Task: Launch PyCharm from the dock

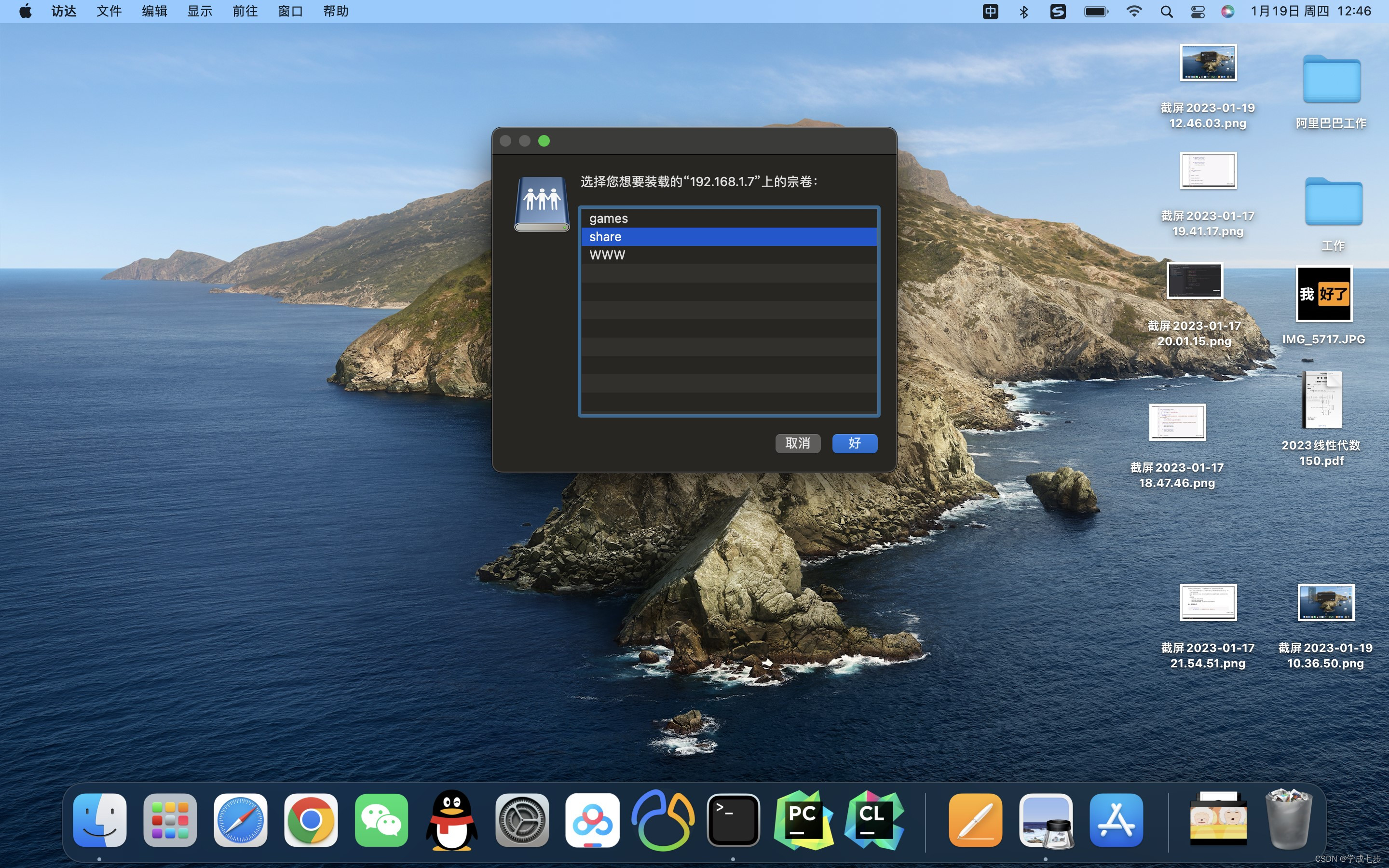Action: [803, 820]
